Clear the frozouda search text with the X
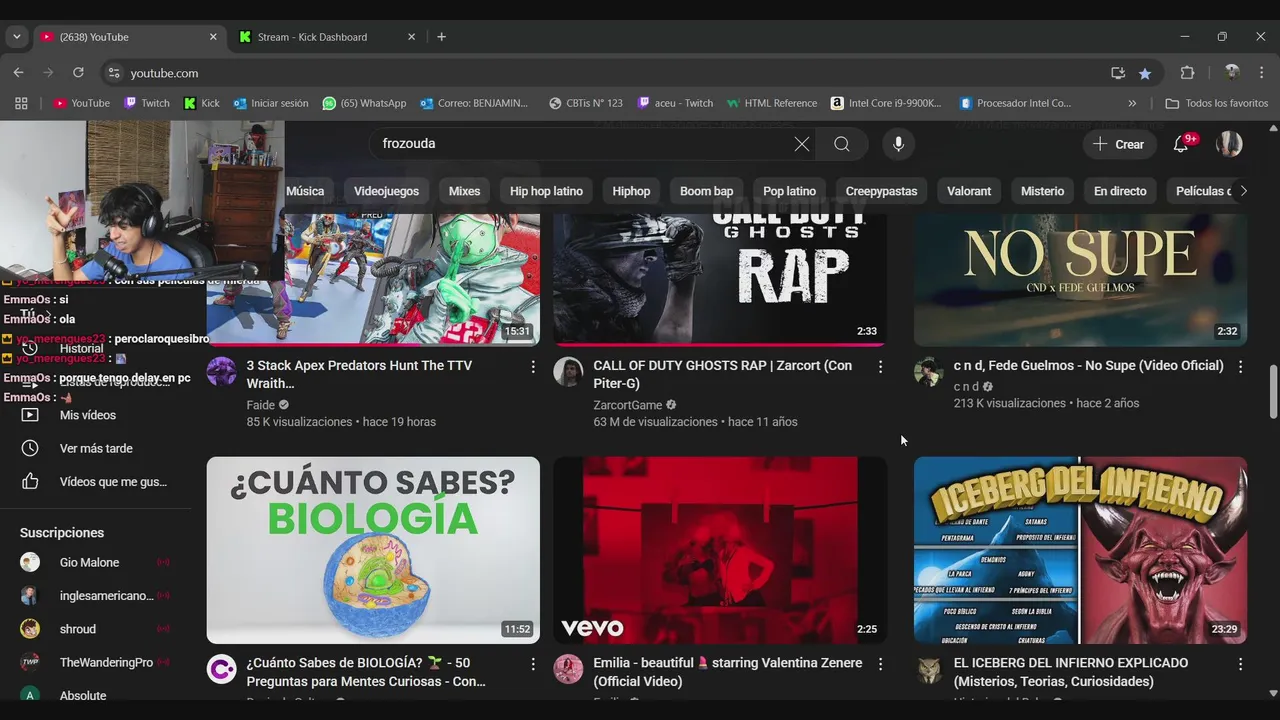The height and width of the screenshot is (720, 1280). point(802,144)
